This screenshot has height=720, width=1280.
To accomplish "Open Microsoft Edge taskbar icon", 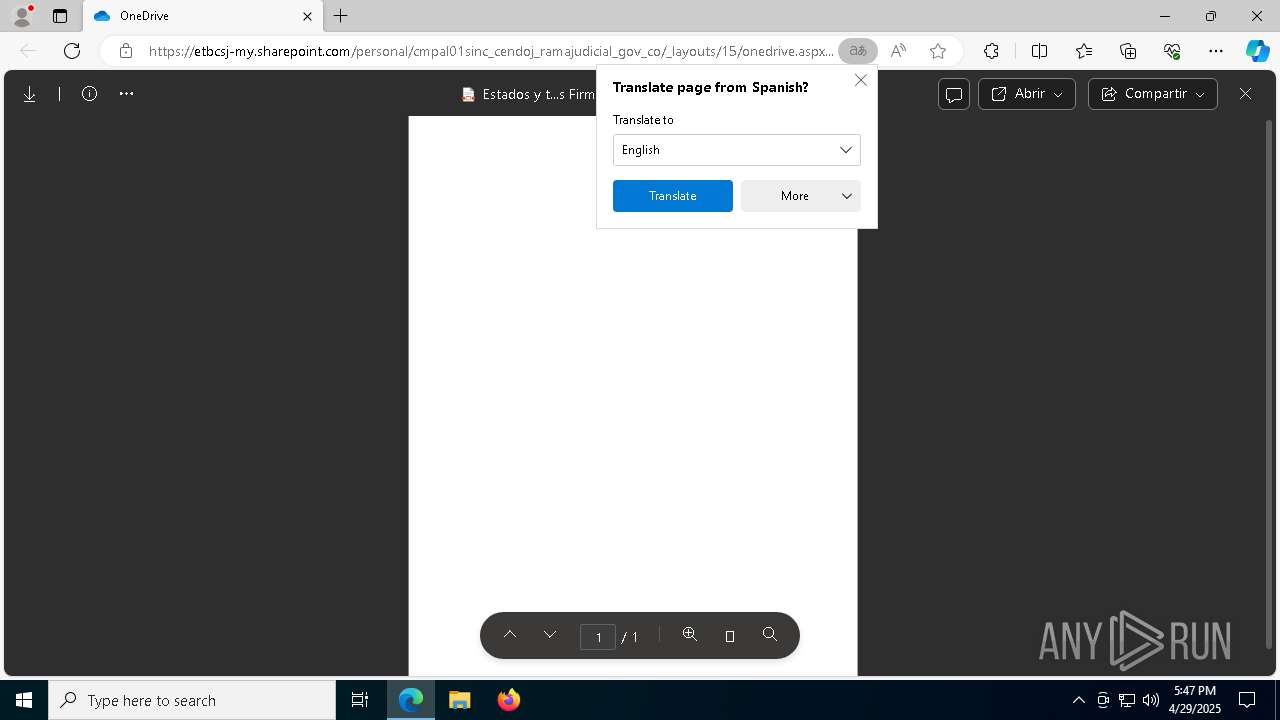I will tap(411, 700).
